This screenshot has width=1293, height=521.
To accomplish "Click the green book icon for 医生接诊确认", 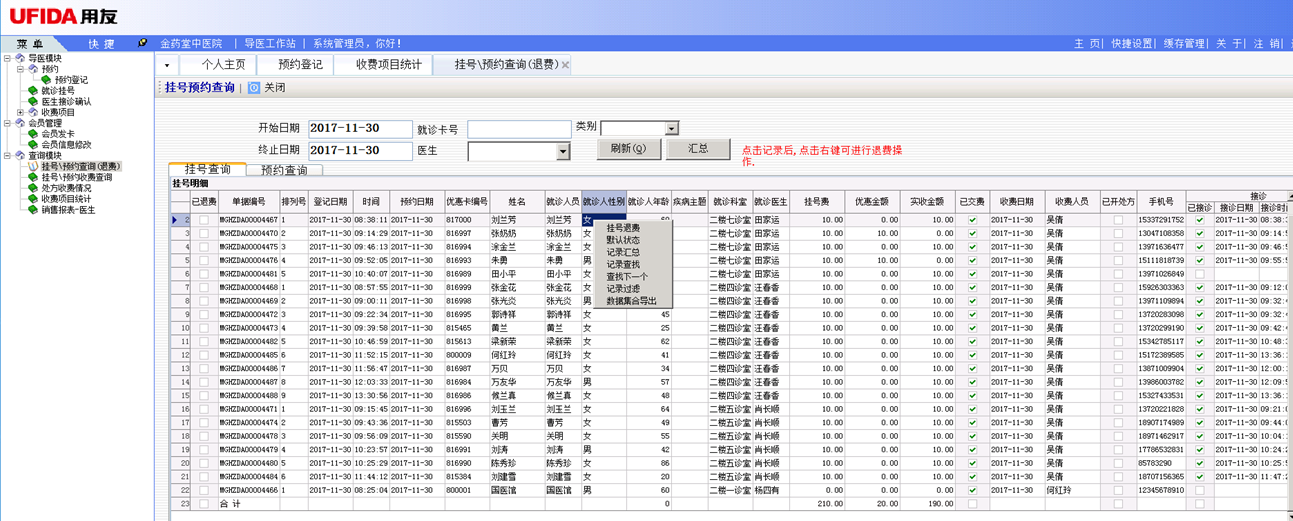I will 33,102.
